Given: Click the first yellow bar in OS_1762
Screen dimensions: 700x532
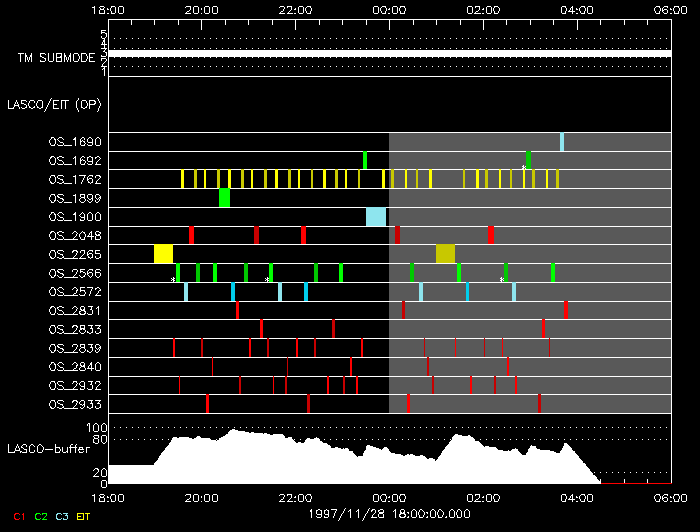Looking at the screenshot, I should [182, 179].
